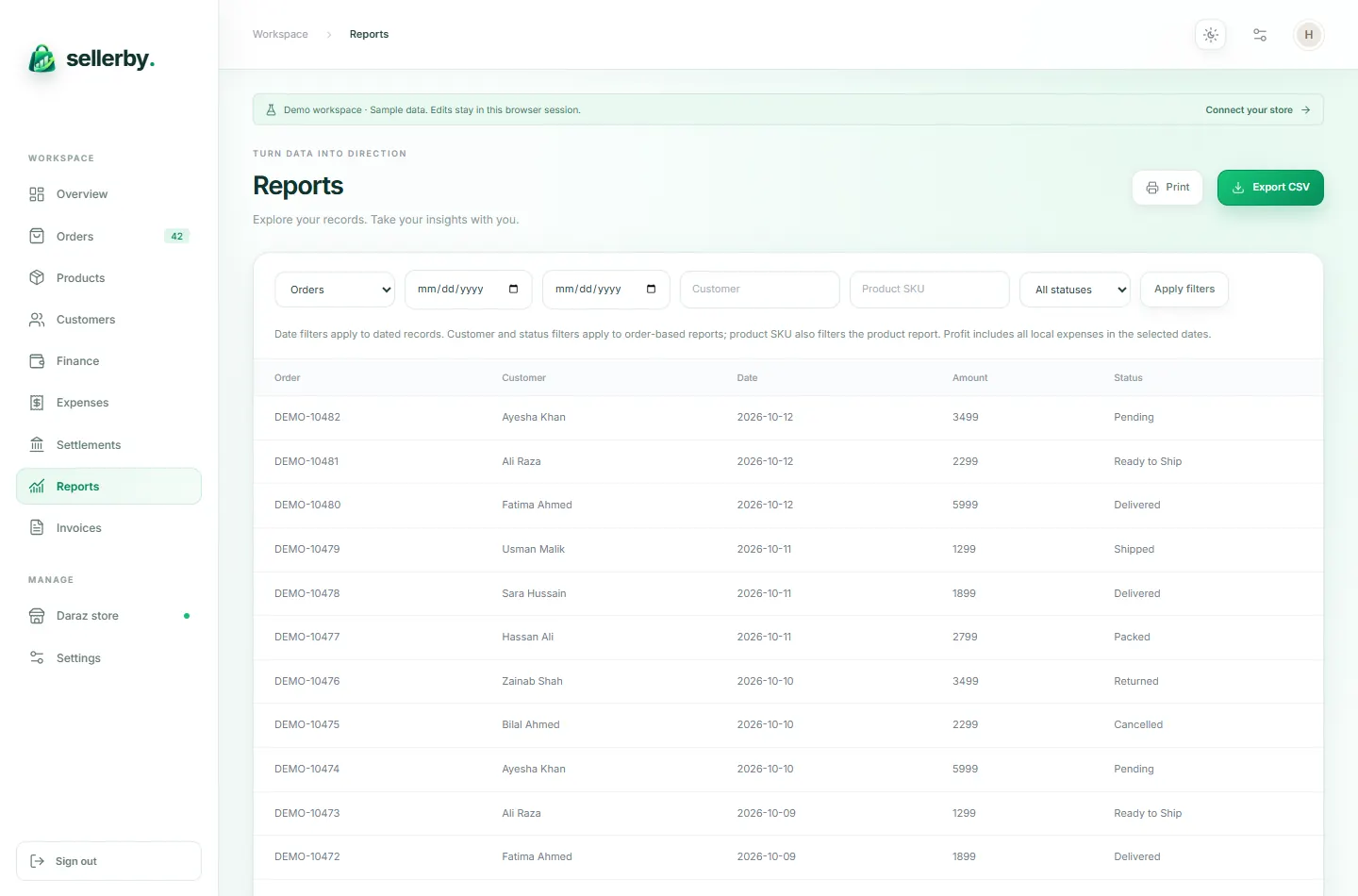Click the Daraz store shop icon

[x=37, y=616]
